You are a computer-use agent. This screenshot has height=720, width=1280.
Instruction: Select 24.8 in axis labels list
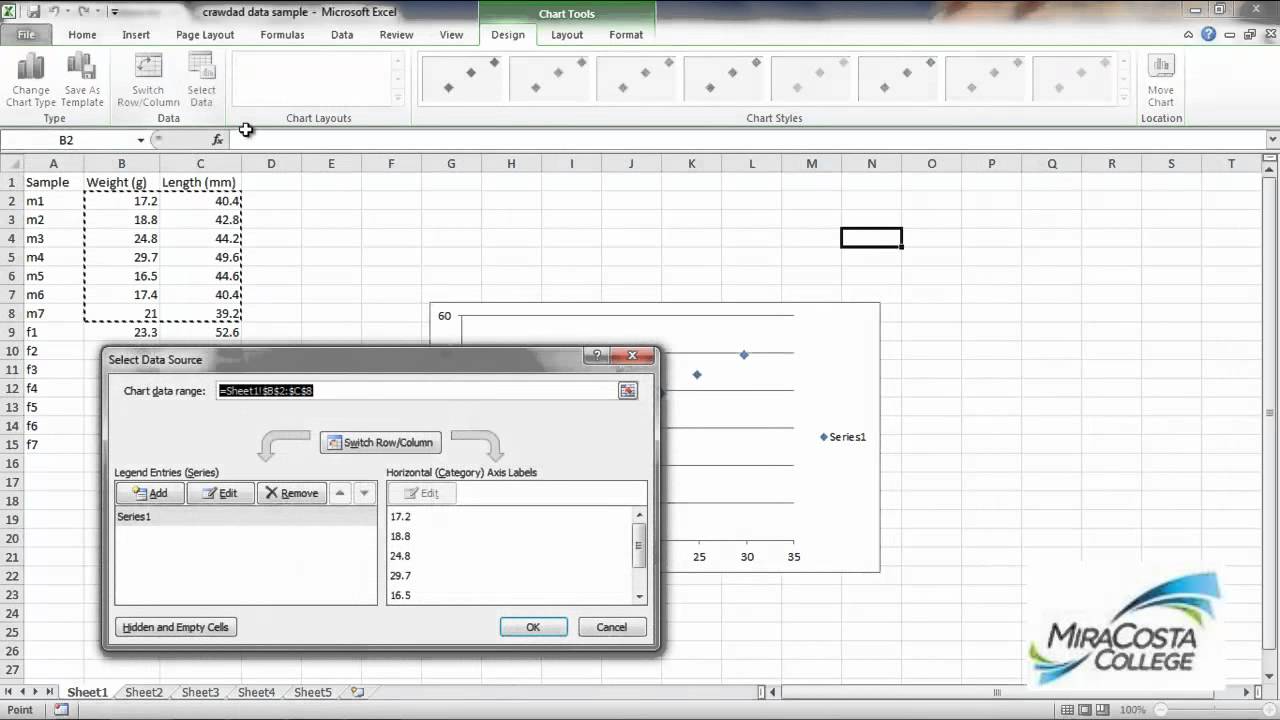[x=511, y=556]
